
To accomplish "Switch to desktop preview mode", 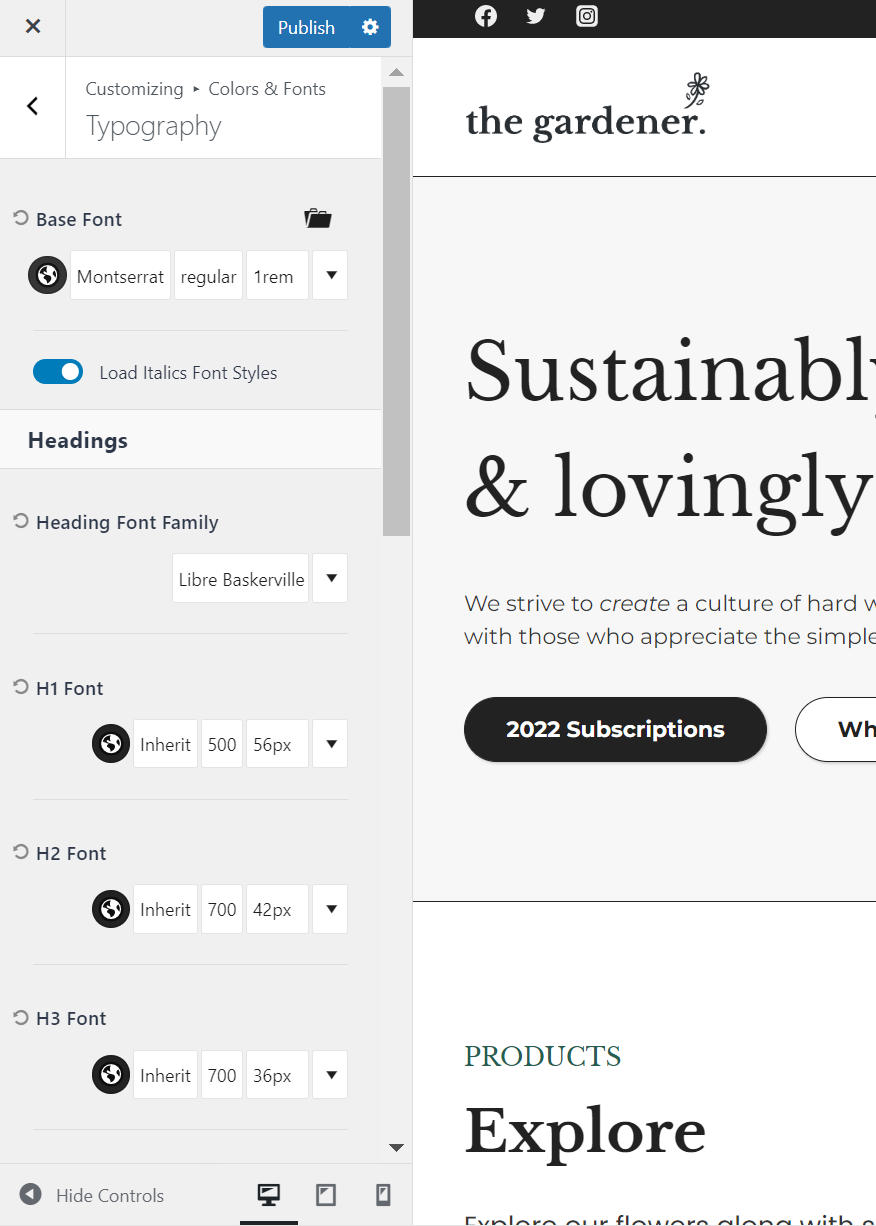I will 269,1194.
